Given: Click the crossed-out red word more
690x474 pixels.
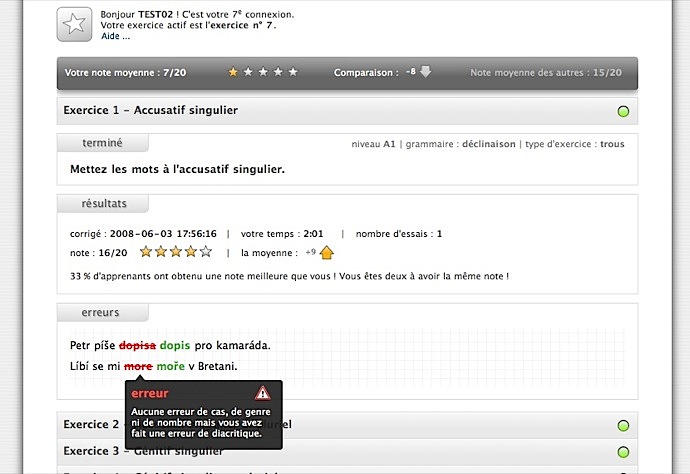Looking at the screenshot, I should (138, 366).
